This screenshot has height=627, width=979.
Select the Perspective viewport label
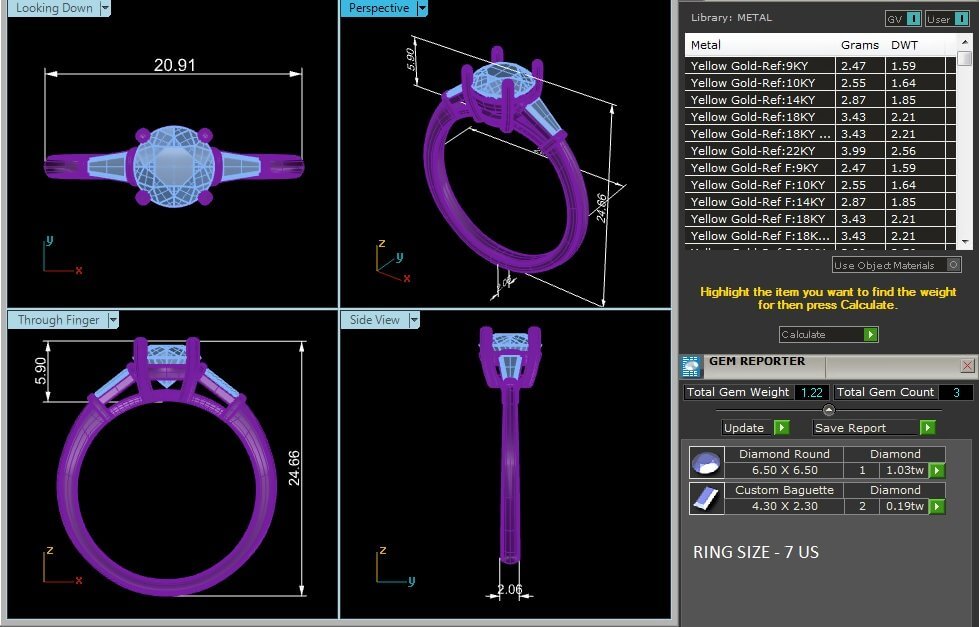coord(379,8)
